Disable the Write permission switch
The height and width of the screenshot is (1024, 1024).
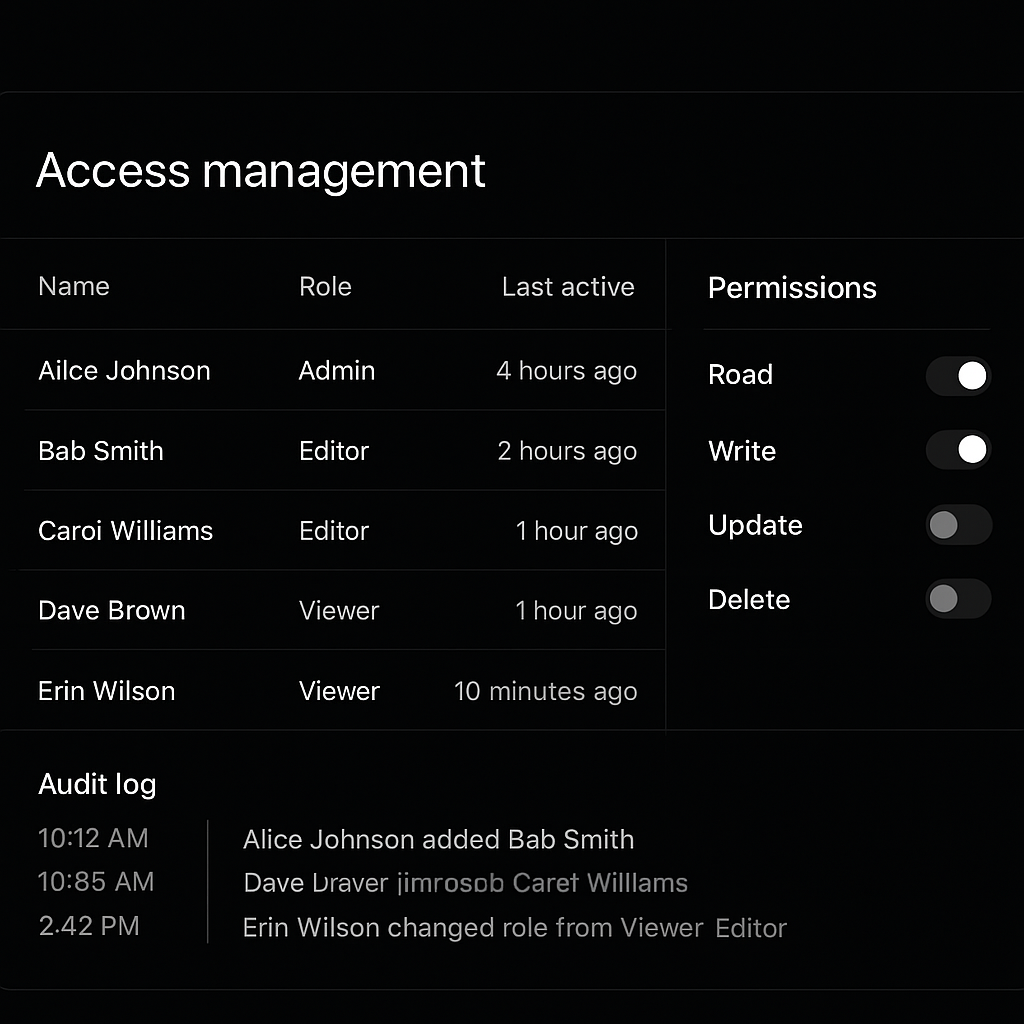[958, 449]
